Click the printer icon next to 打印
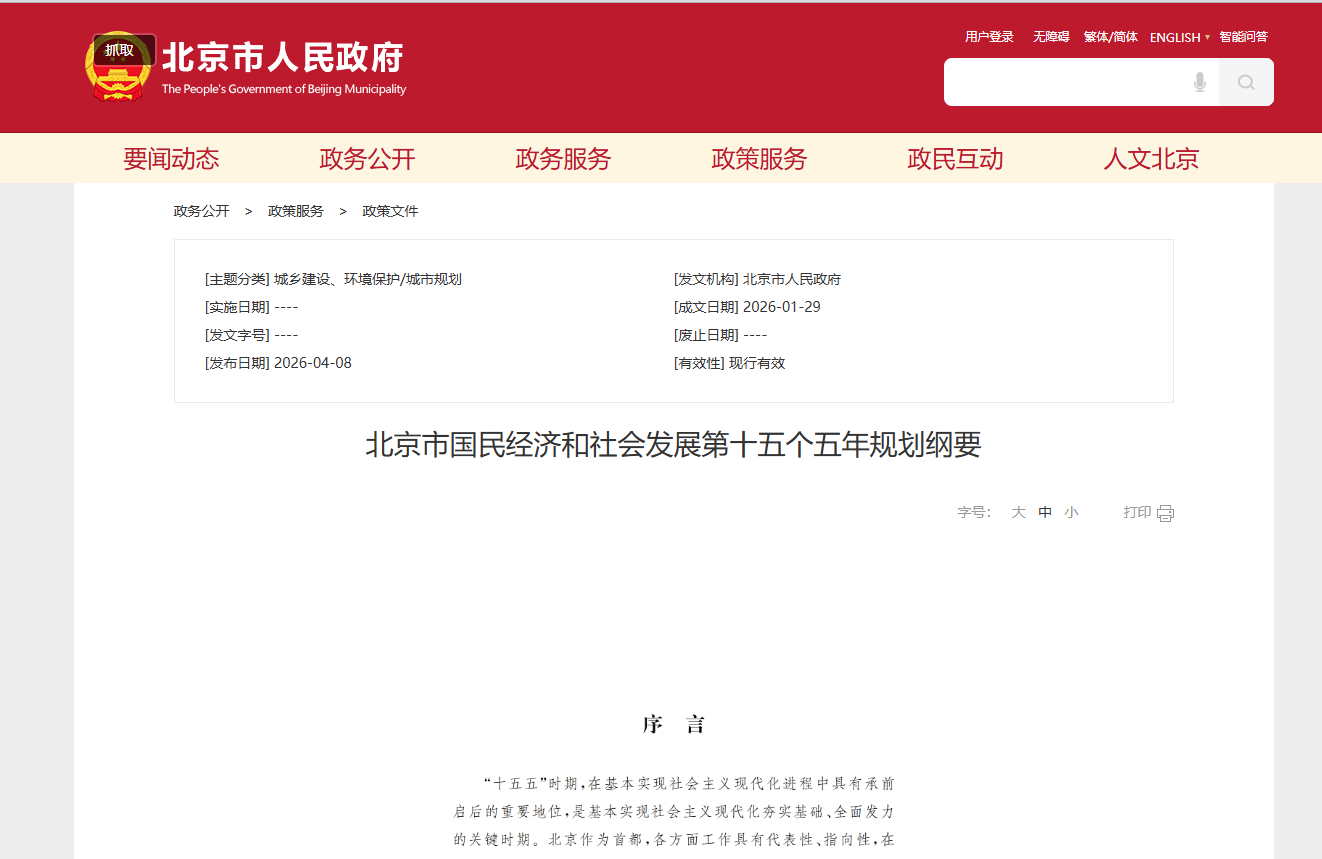Viewport: 1322px width, 859px height. (x=1165, y=513)
